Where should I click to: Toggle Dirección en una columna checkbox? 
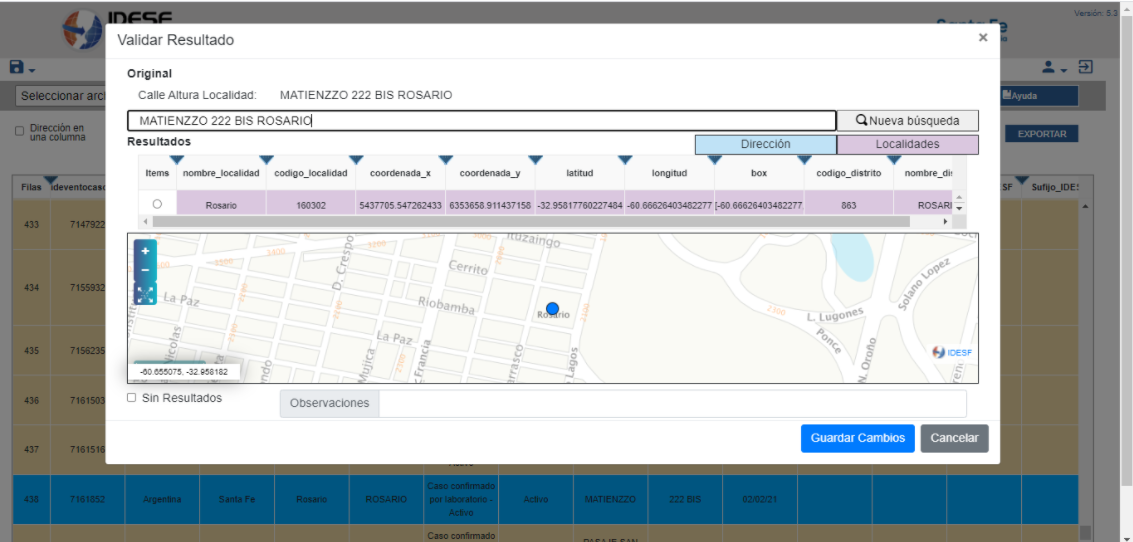pos(20,132)
